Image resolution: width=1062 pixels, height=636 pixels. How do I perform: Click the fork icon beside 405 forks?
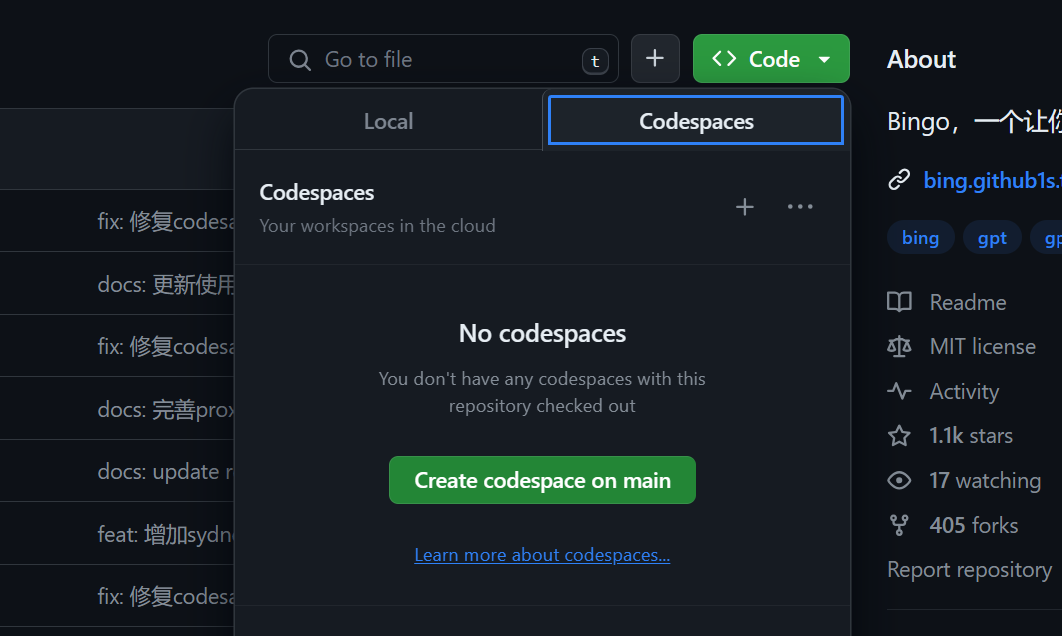click(899, 525)
